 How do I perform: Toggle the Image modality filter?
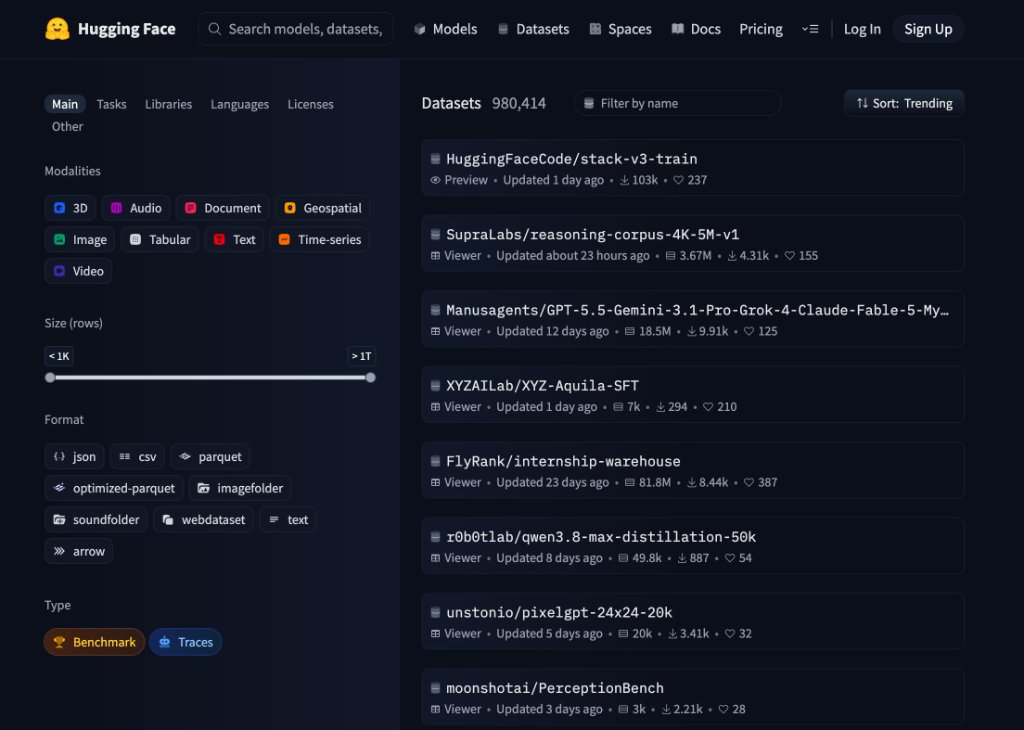pyautogui.click(x=80, y=240)
